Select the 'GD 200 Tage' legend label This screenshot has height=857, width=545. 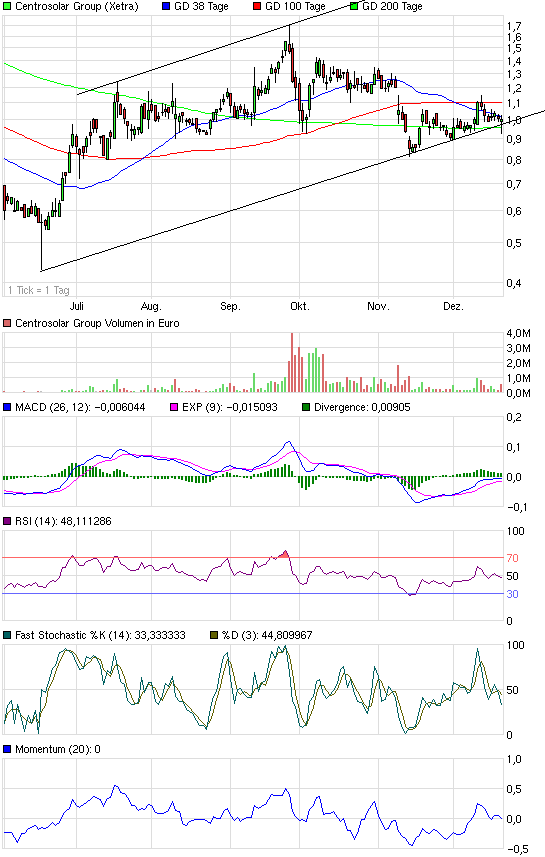coord(392,7)
